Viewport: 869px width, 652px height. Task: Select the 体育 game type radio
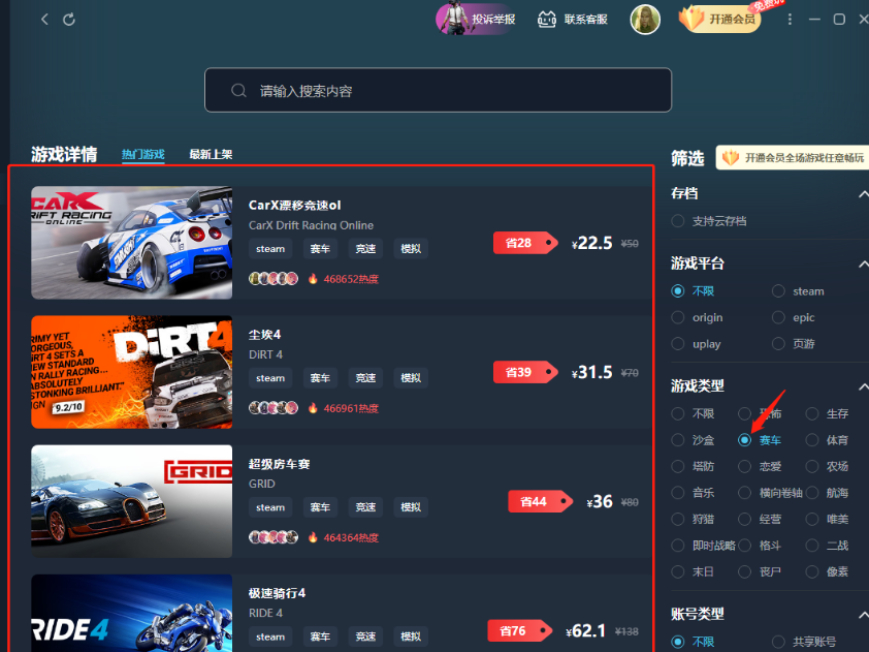[x=812, y=440]
